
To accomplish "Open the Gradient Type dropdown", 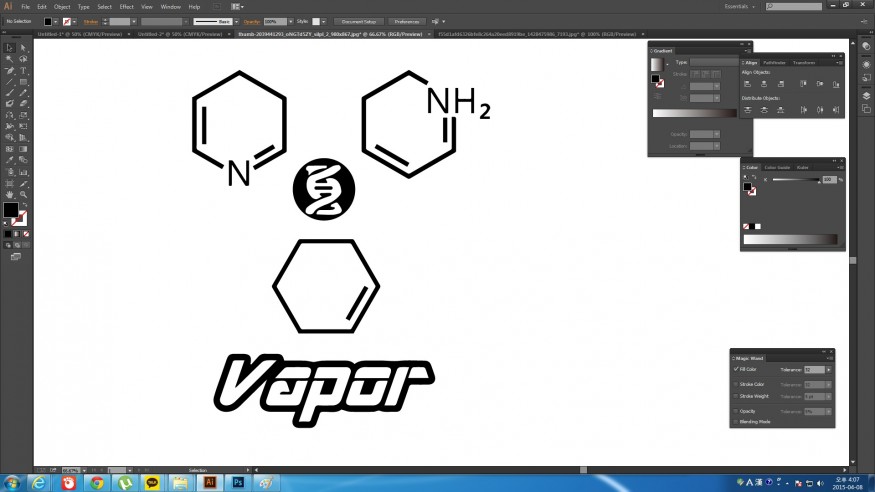I will coord(715,62).
